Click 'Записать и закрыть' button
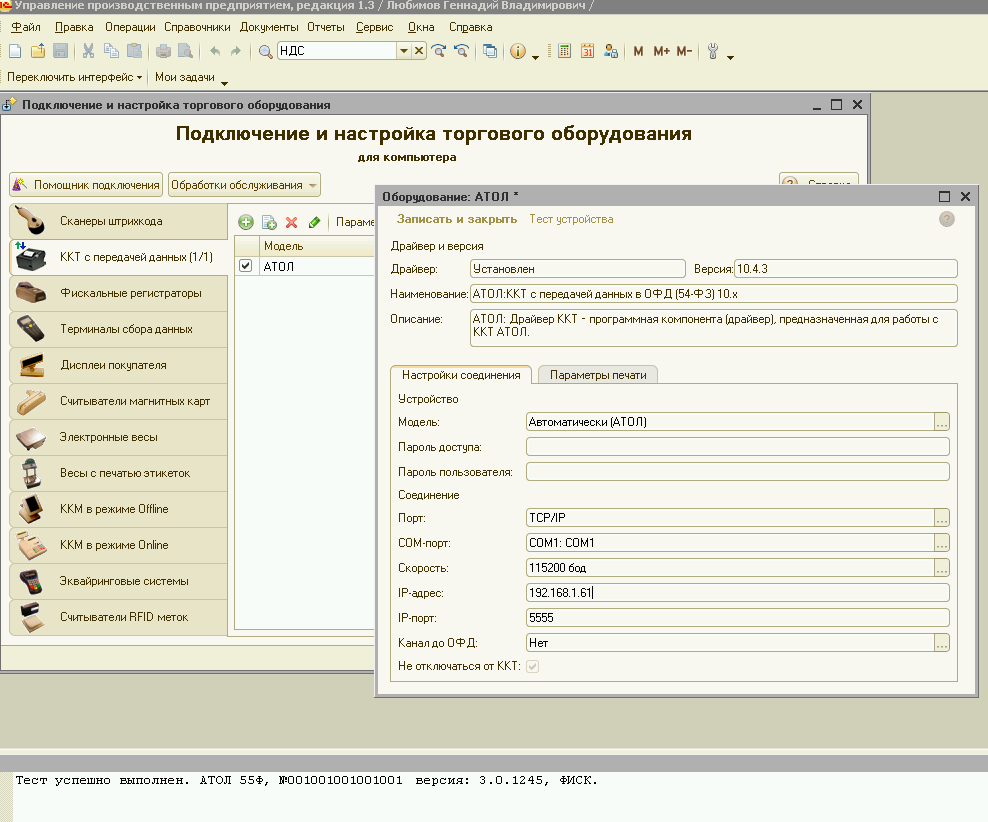Screen dimensions: 988x822 click(456, 219)
